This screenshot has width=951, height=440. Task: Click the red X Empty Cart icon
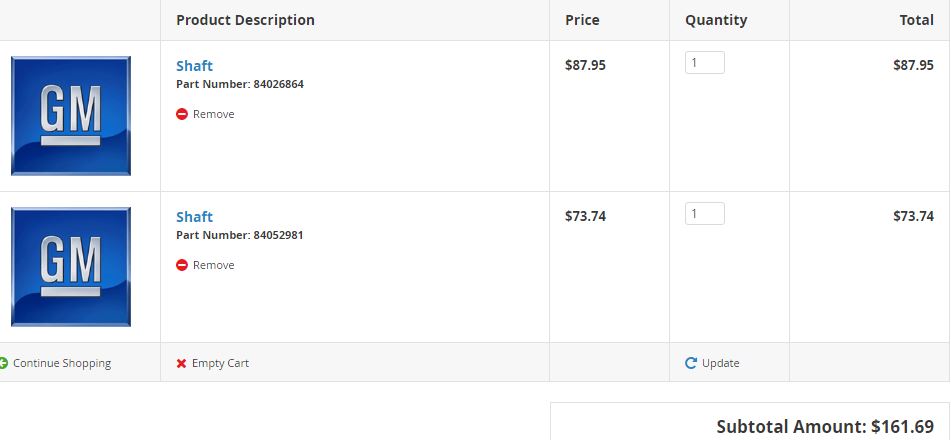[x=182, y=363]
